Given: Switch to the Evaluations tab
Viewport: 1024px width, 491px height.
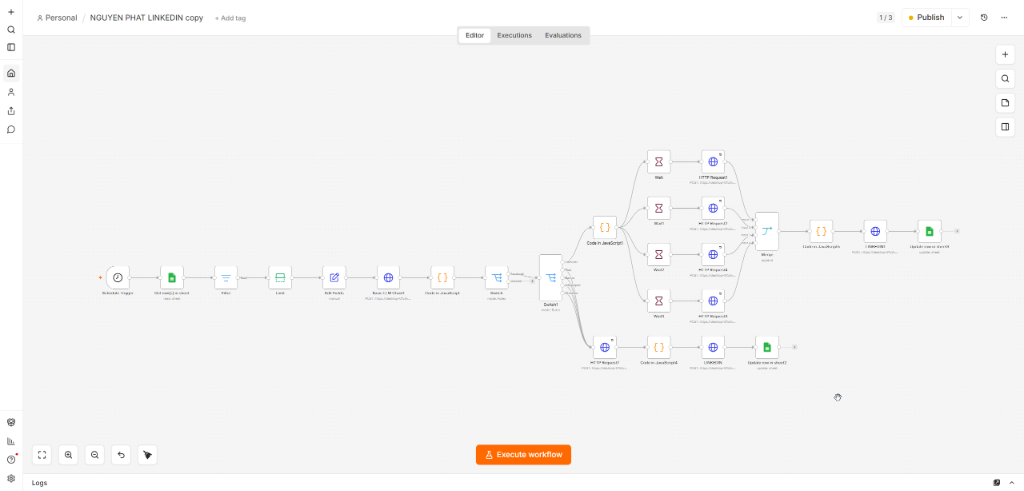Looking at the screenshot, I should click(563, 35).
